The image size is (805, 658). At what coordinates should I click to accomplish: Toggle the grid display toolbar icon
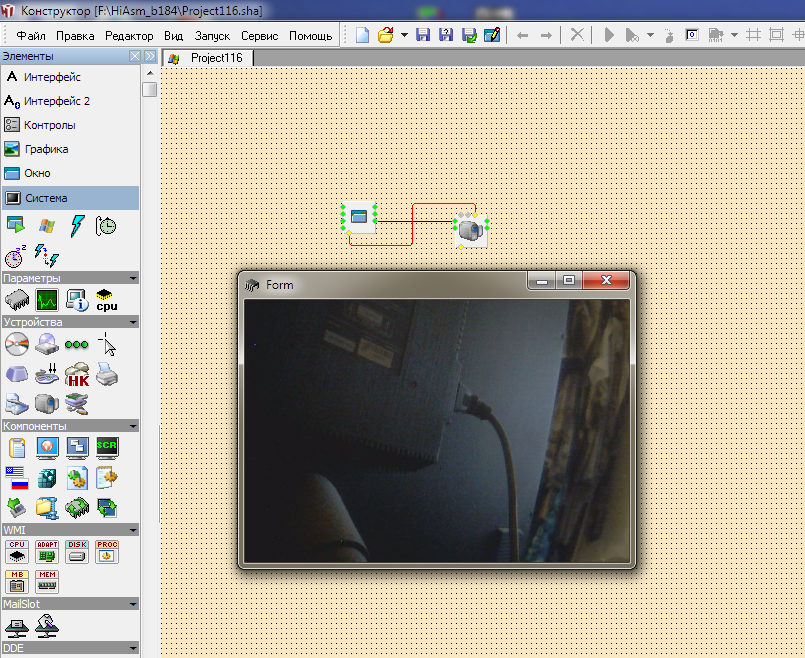[x=753, y=35]
